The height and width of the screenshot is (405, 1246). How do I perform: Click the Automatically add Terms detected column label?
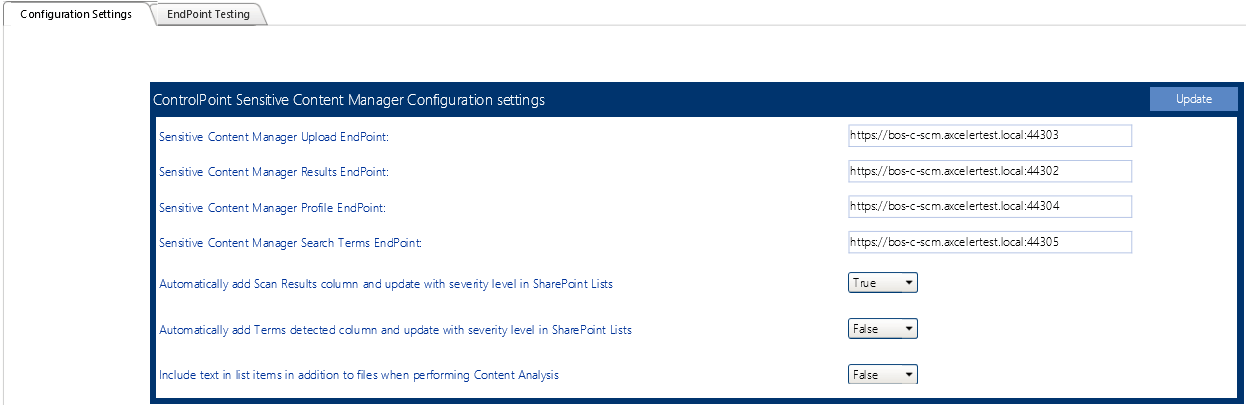coord(395,329)
